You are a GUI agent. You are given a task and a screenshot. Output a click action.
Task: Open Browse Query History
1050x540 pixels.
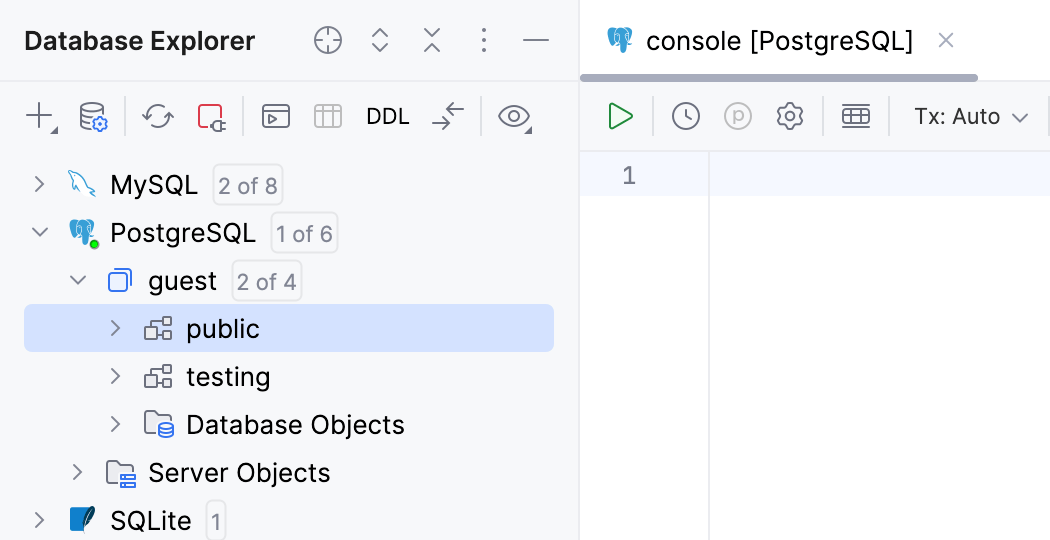click(685, 116)
